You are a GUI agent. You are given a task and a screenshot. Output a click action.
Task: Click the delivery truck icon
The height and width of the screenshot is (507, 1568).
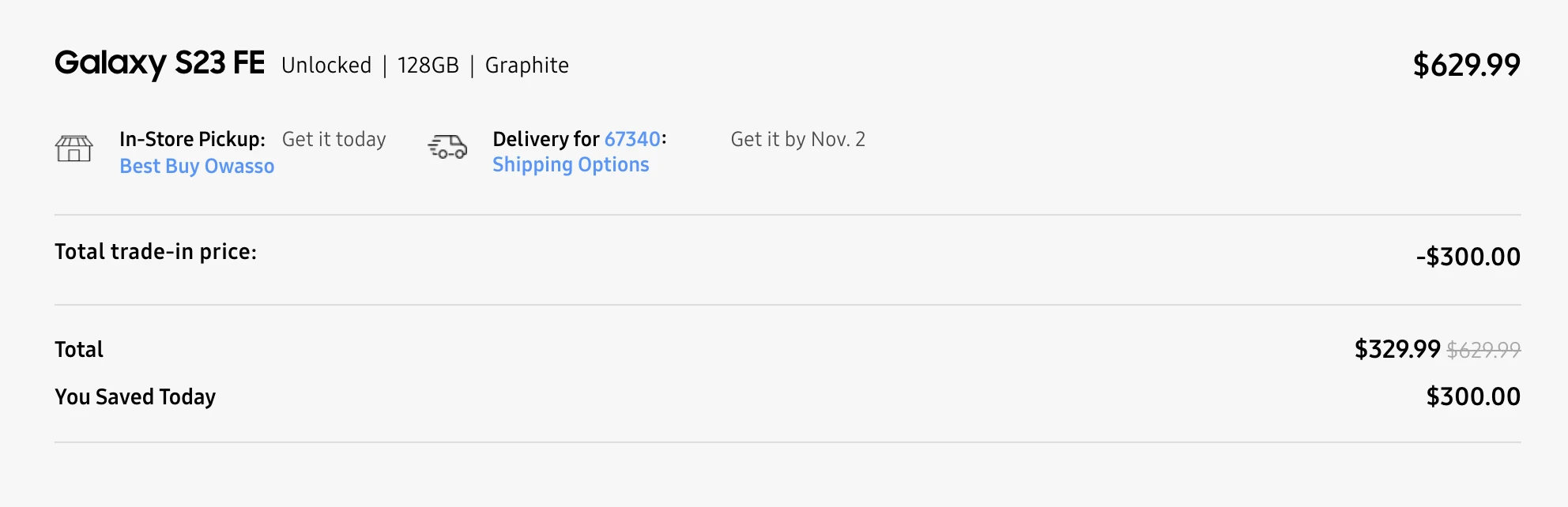(x=447, y=146)
